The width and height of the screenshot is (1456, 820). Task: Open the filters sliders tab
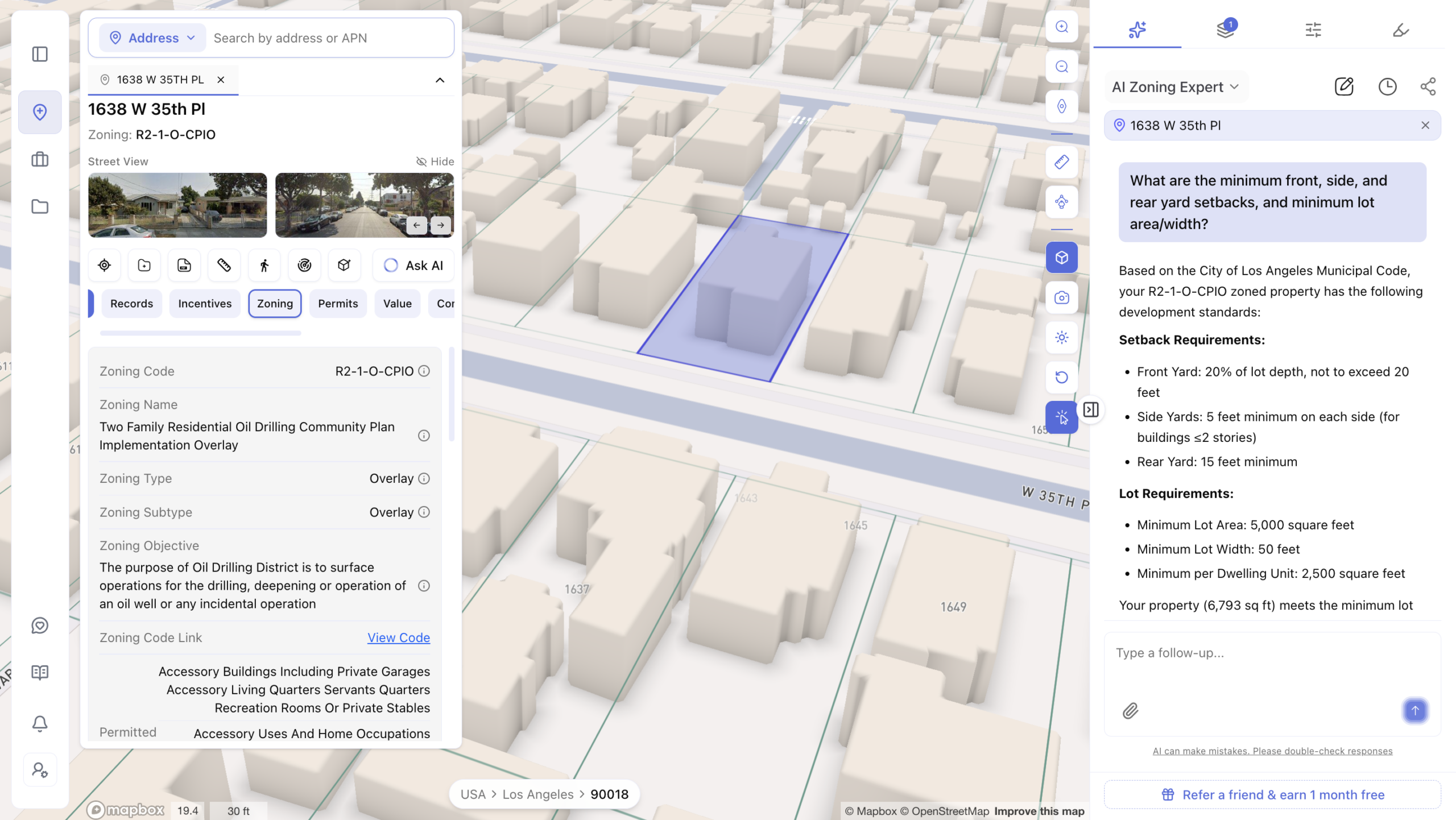tap(1313, 30)
